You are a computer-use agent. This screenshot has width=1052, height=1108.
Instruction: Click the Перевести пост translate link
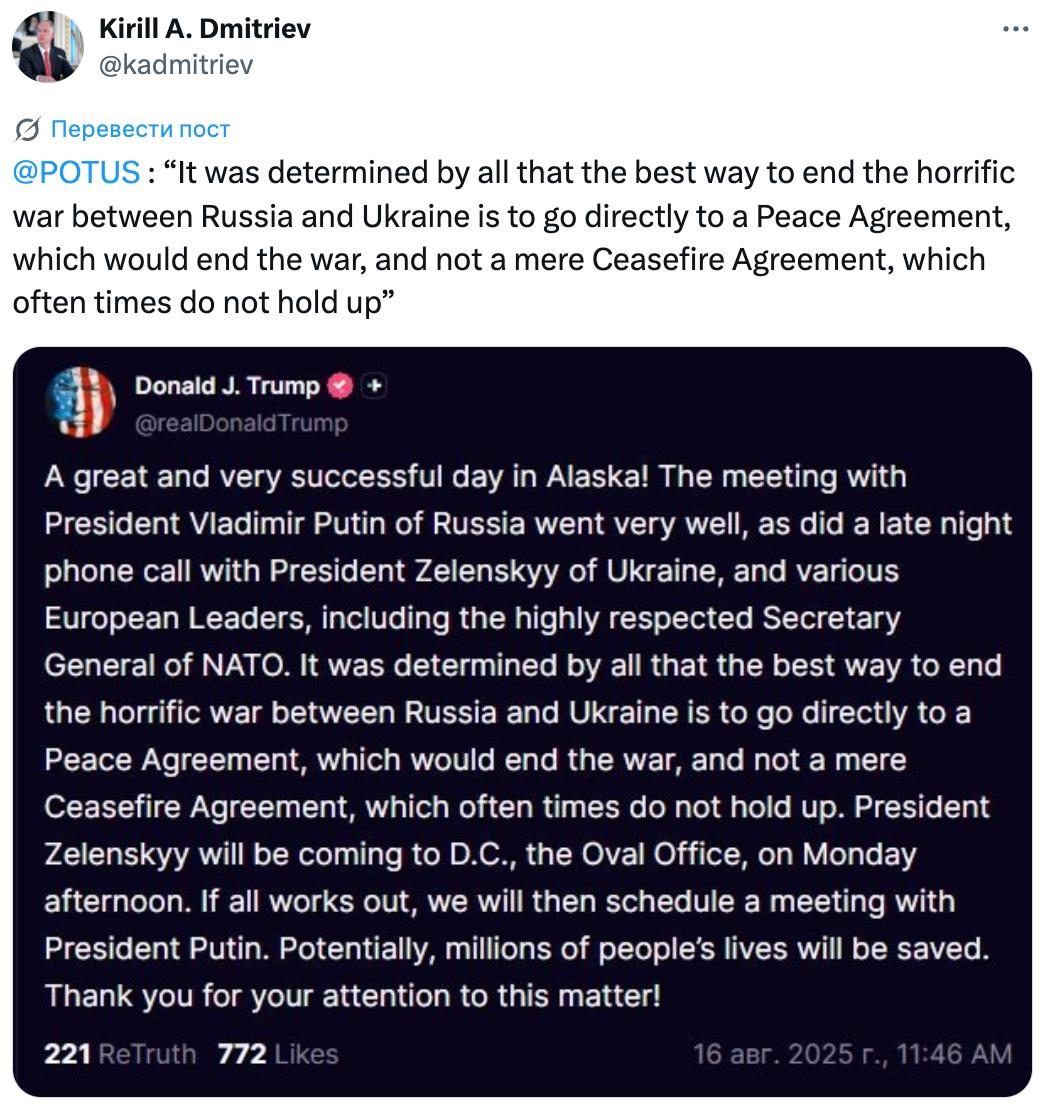point(140,129)
